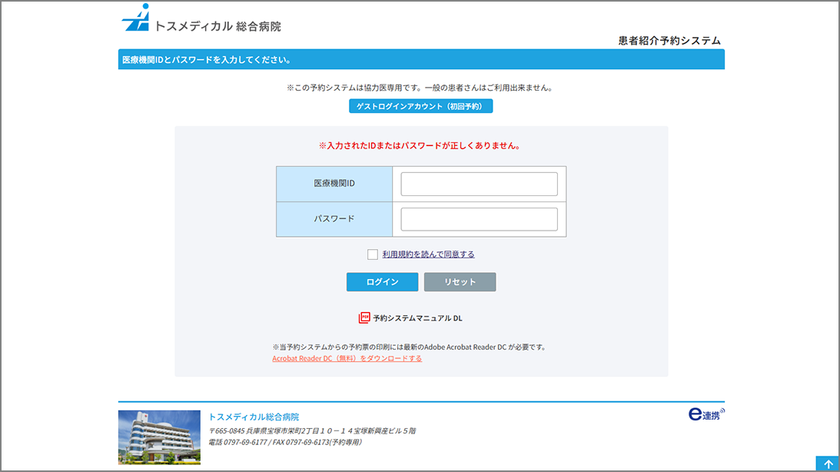Click the トスメディカル hospital logo icon in the header
840x472 pixels.
tap(135, 20)
